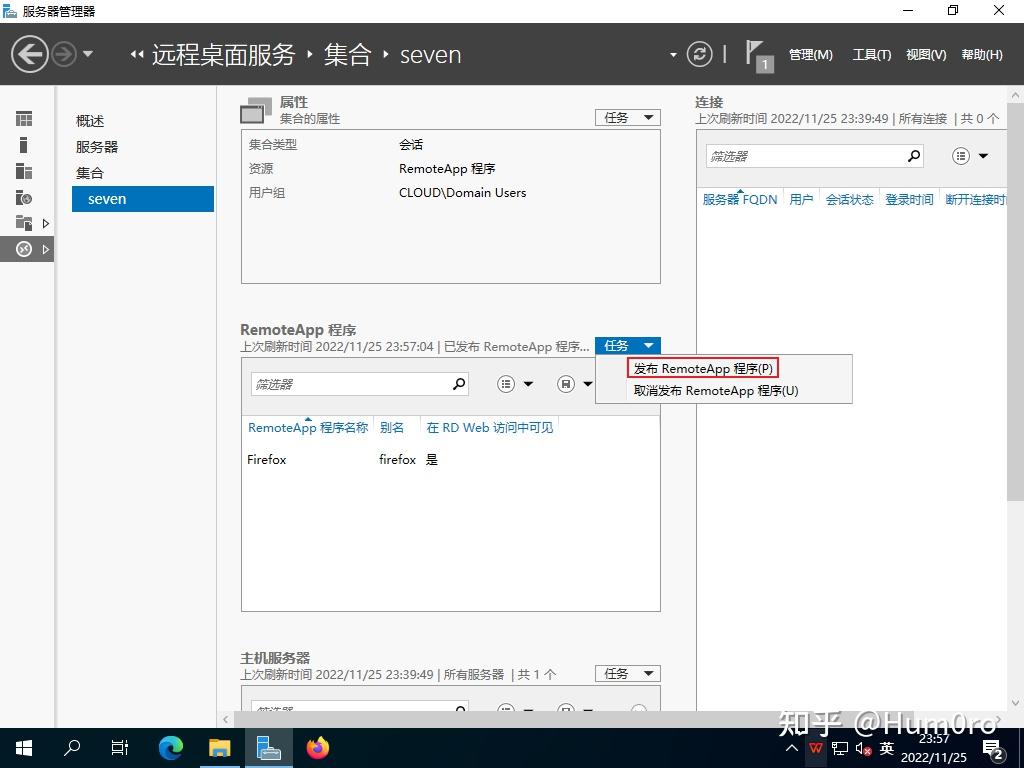Screen dimensions: 1024x768
Task: Select 集合 in navigation list
Action: pyautogui.click(x=90, y=173)
